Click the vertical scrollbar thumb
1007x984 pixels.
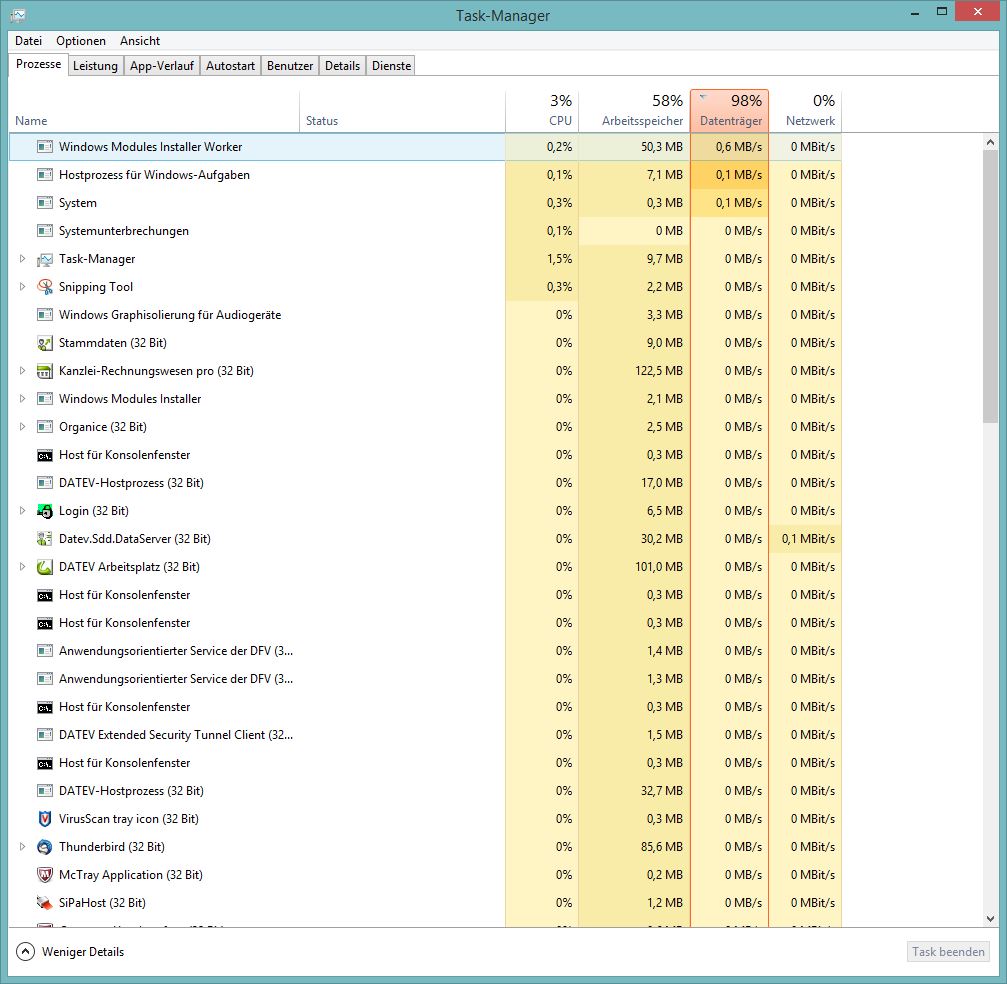[990, 287]
